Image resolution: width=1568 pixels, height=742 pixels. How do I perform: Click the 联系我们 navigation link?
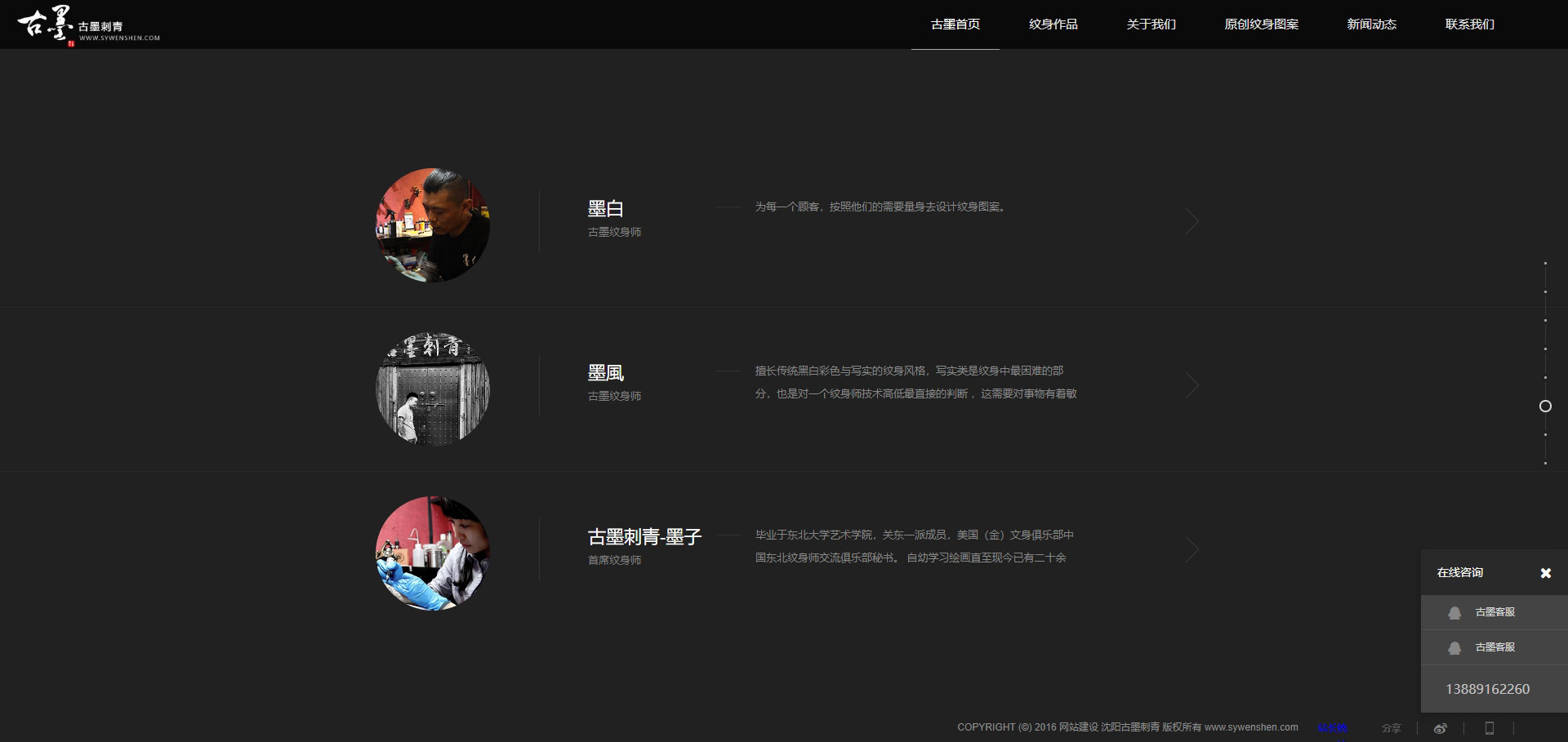point(1469,24)
